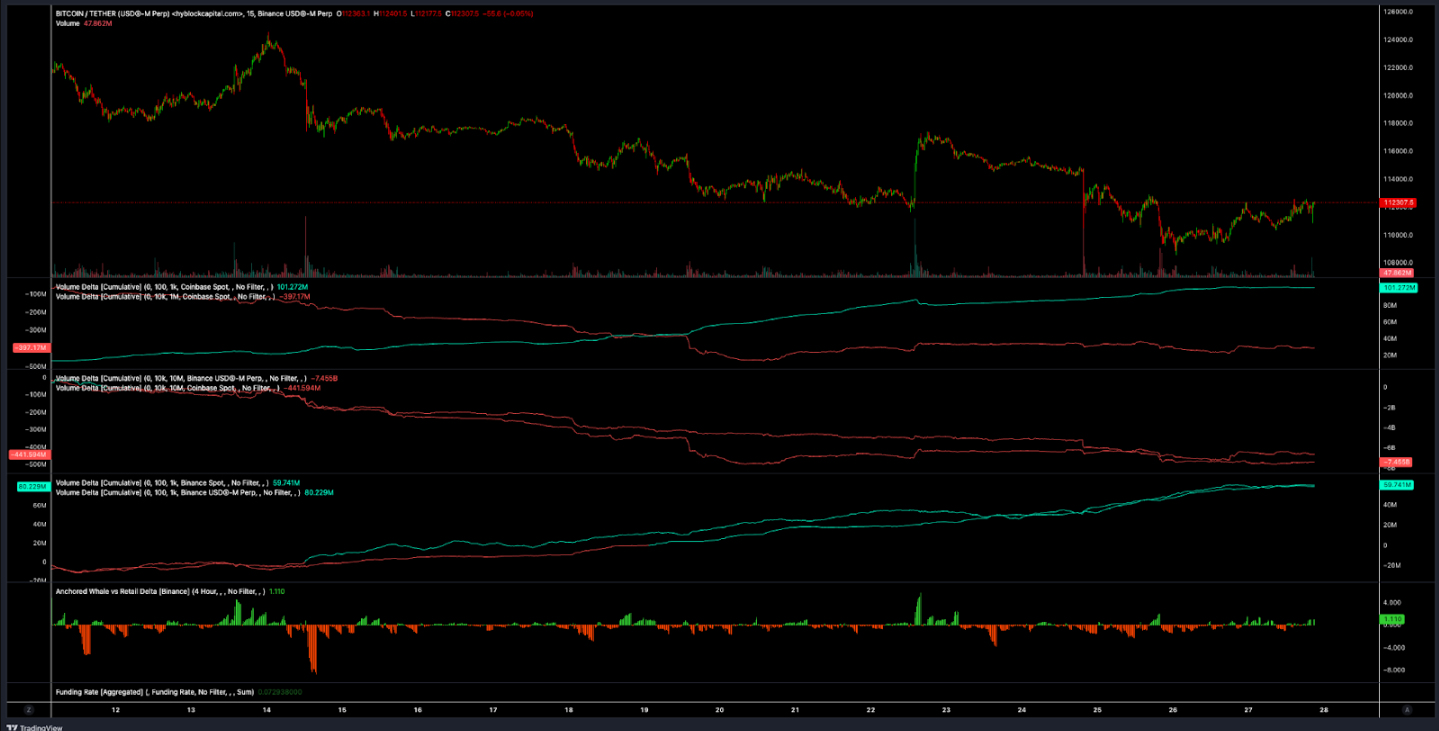This screenshot has height=731, width=1439.
Task: Click the teal 80.229M value label on the left axis
Action: pyautogui.click(x=30, y=487)
